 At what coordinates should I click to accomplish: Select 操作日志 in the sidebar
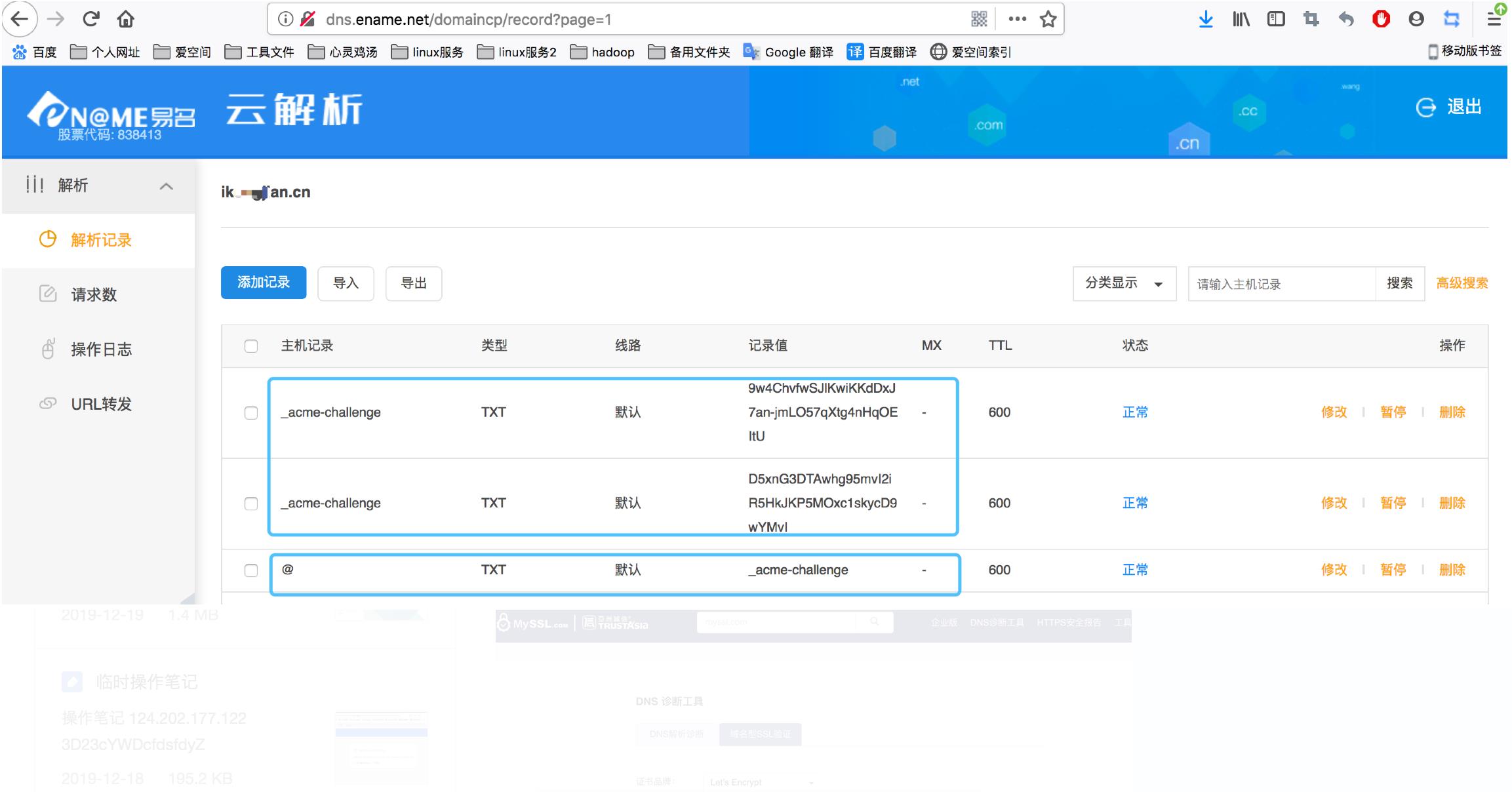(x=98, y=349)
